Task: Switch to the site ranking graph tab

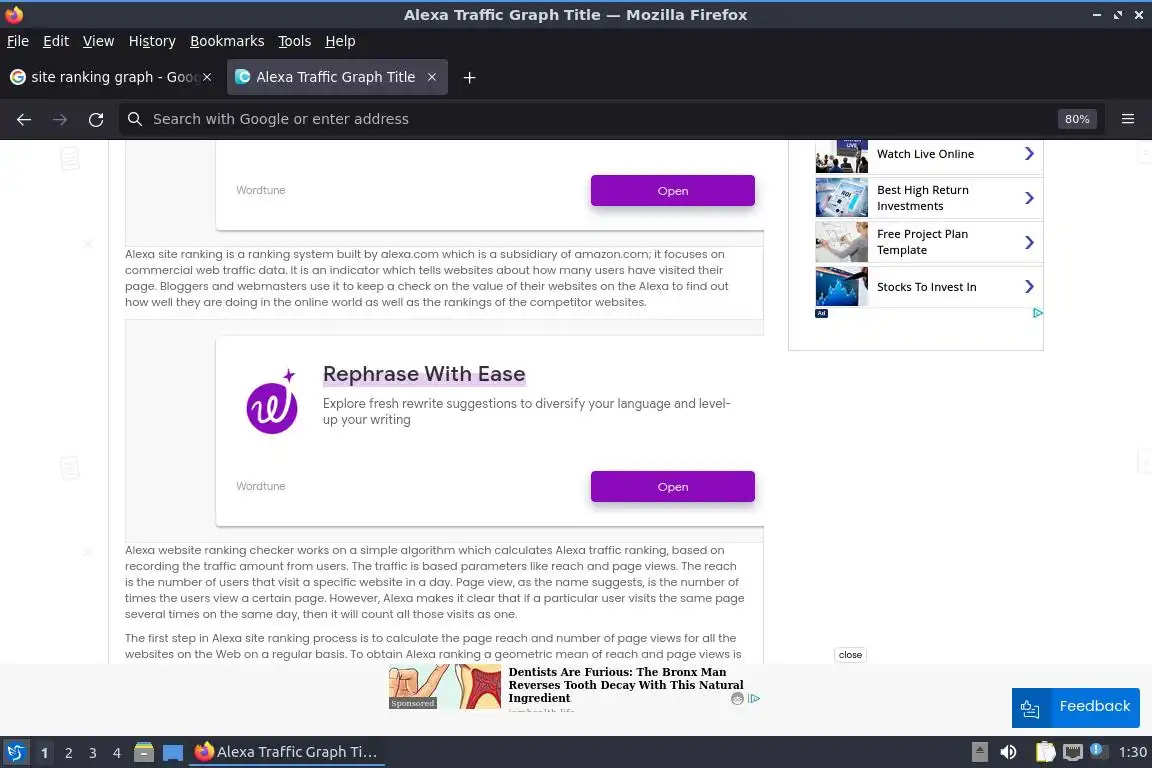Action: coord(110,77)
